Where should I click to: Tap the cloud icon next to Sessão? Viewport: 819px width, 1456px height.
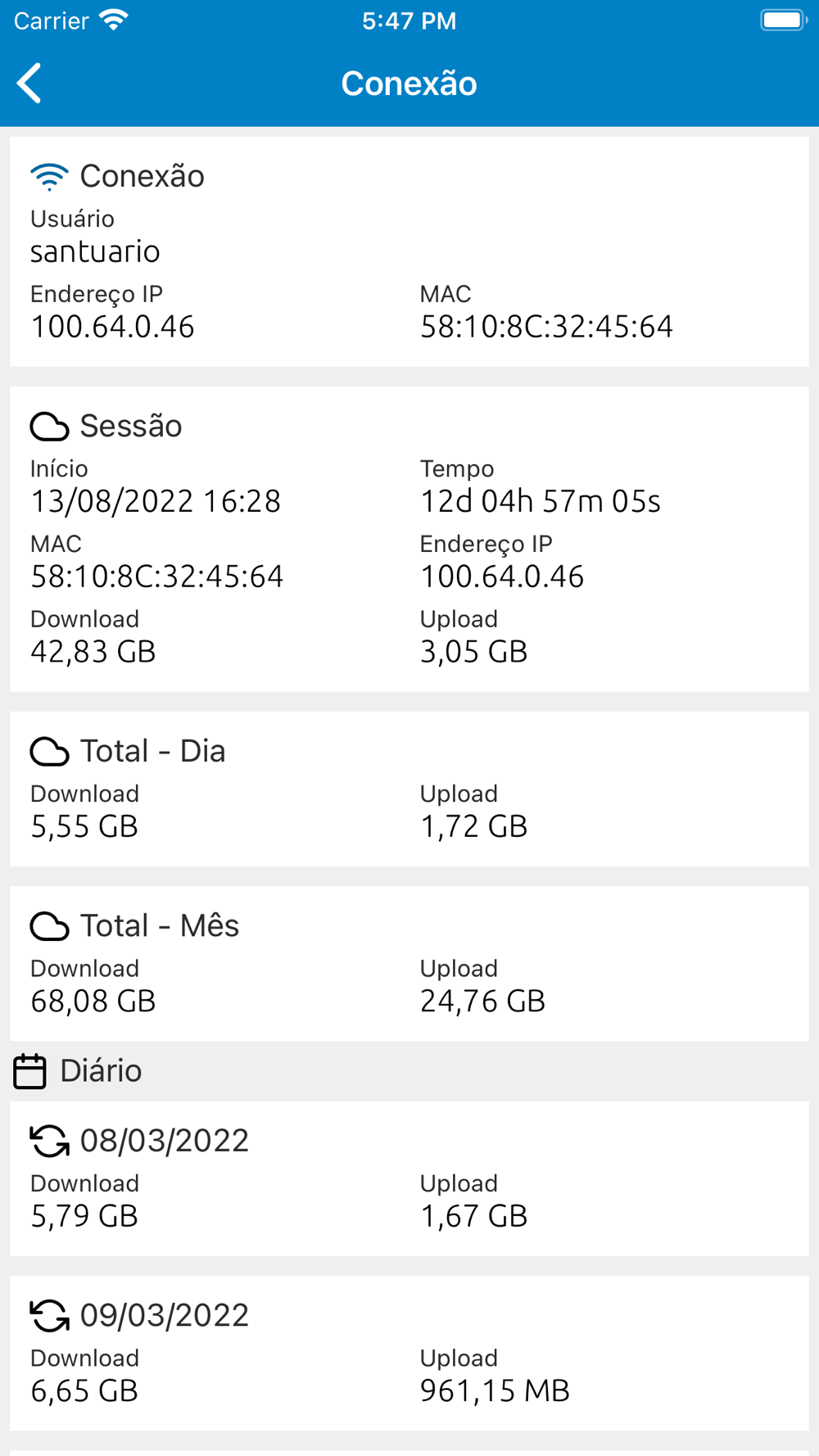click(49, 427)
